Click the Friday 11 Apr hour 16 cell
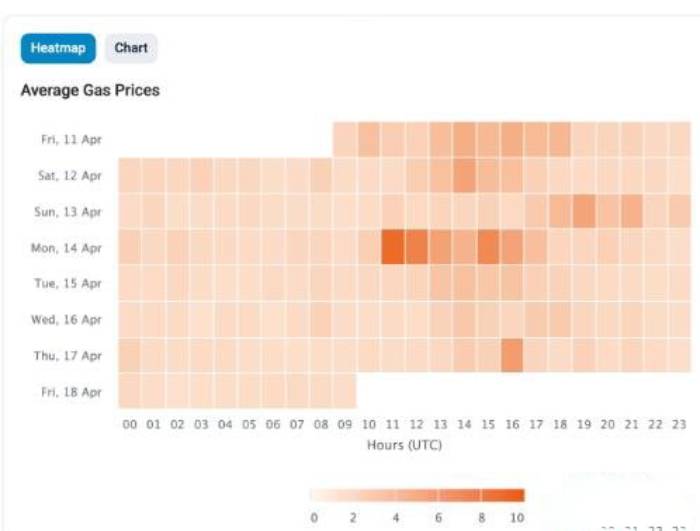 [513, 139]
